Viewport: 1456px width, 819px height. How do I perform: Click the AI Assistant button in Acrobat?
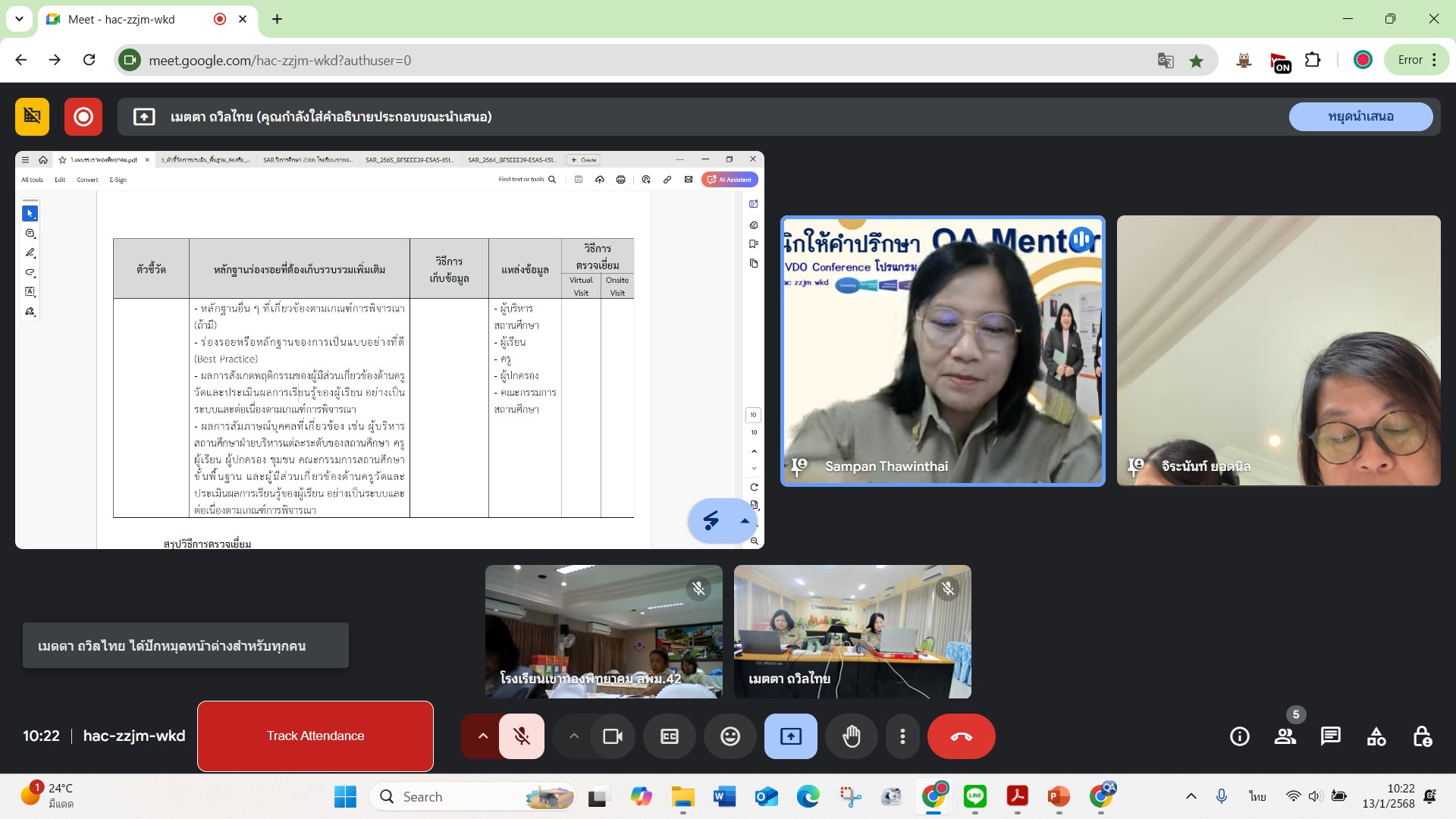pyautogui.click(x=730, y=180)
